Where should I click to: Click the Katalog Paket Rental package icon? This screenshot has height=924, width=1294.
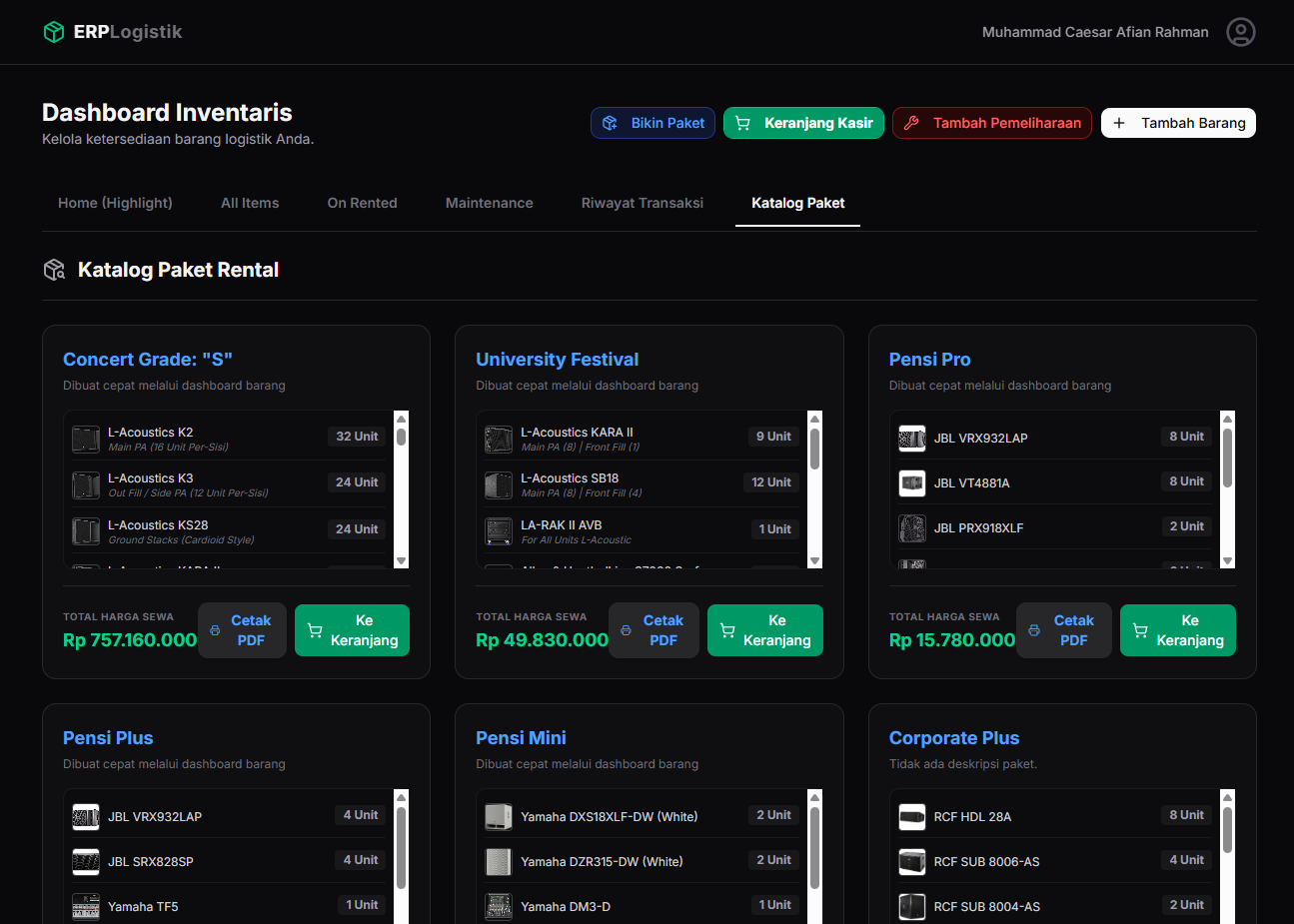pos(54,270)
